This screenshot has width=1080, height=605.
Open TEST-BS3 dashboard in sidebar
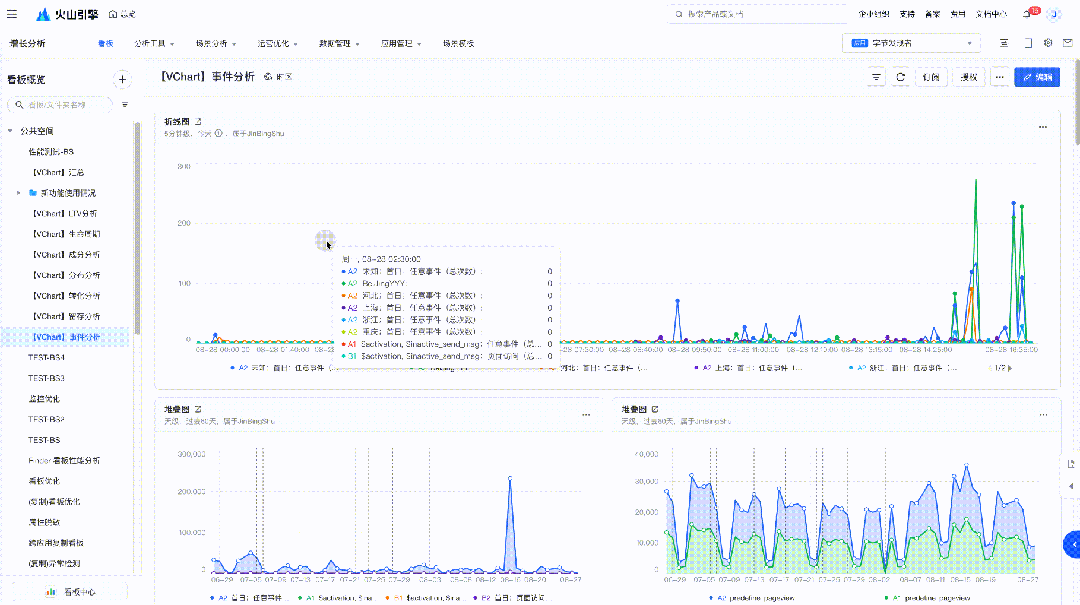[46, 378]
